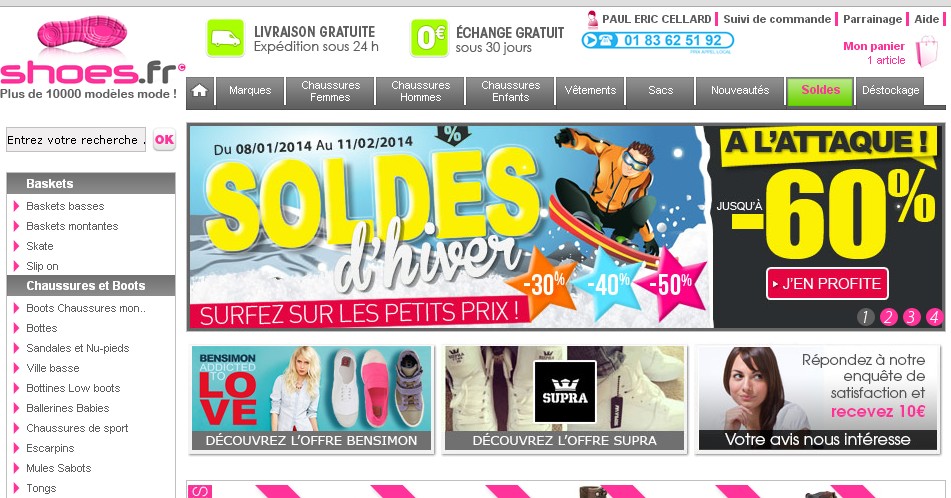Open Suivi de commande link
The image size is (951, 498).
pyautogui.click(x=777, y=19)
